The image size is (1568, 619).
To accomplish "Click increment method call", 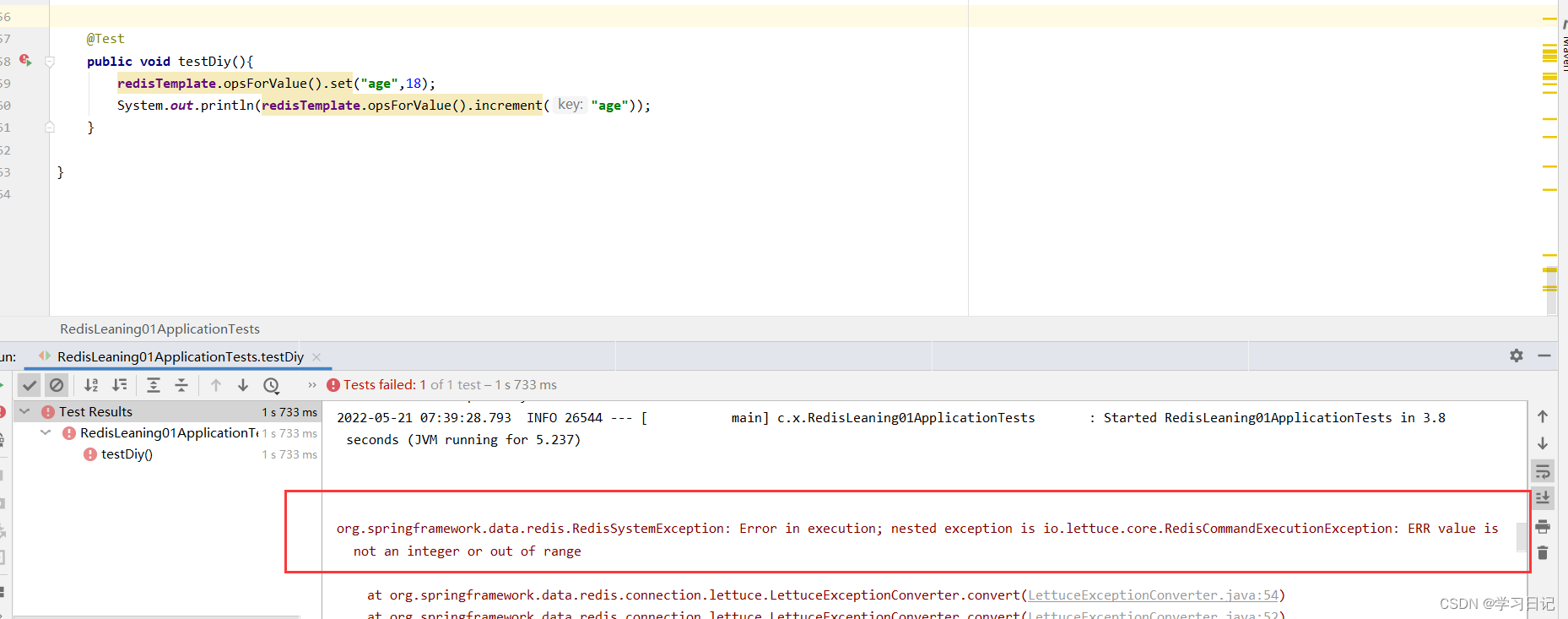I will (508, 106).
